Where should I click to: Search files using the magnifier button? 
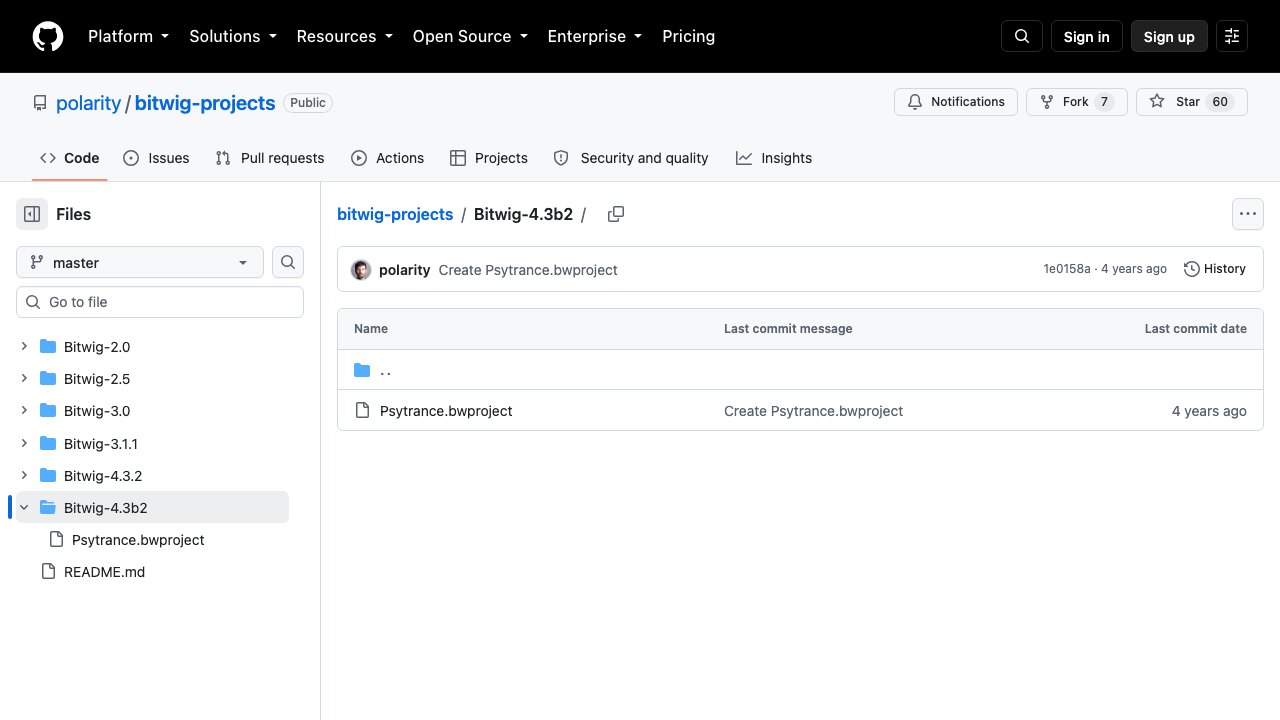(288, 262)
